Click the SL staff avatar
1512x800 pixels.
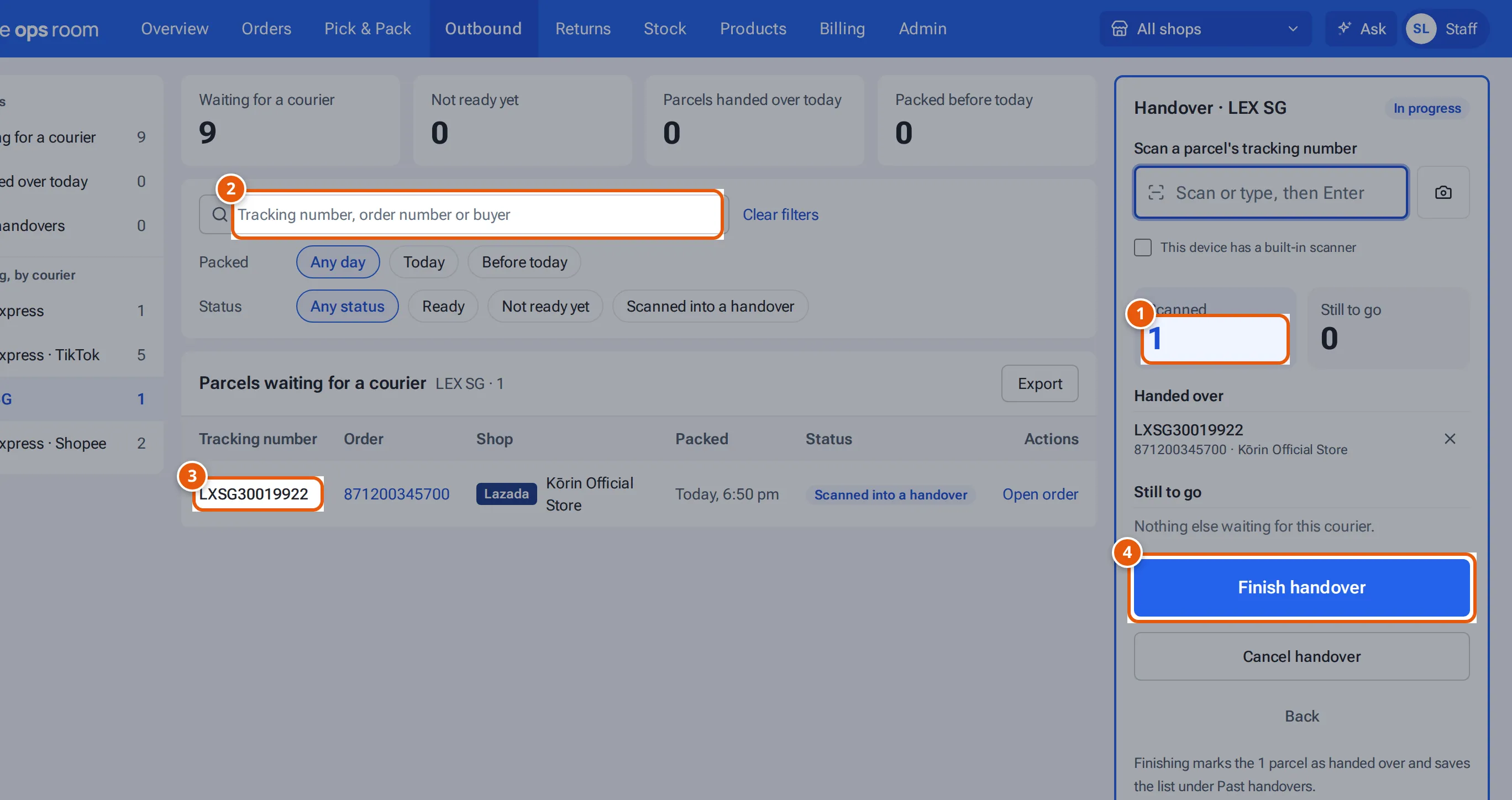point(1420,28)
